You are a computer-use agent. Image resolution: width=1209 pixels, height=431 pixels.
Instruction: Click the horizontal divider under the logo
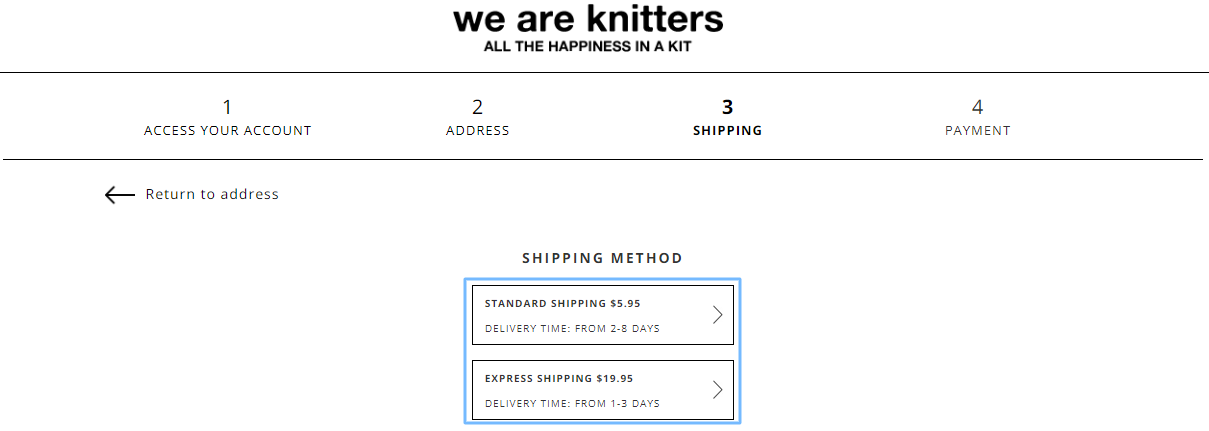click(x=604, y=73)
